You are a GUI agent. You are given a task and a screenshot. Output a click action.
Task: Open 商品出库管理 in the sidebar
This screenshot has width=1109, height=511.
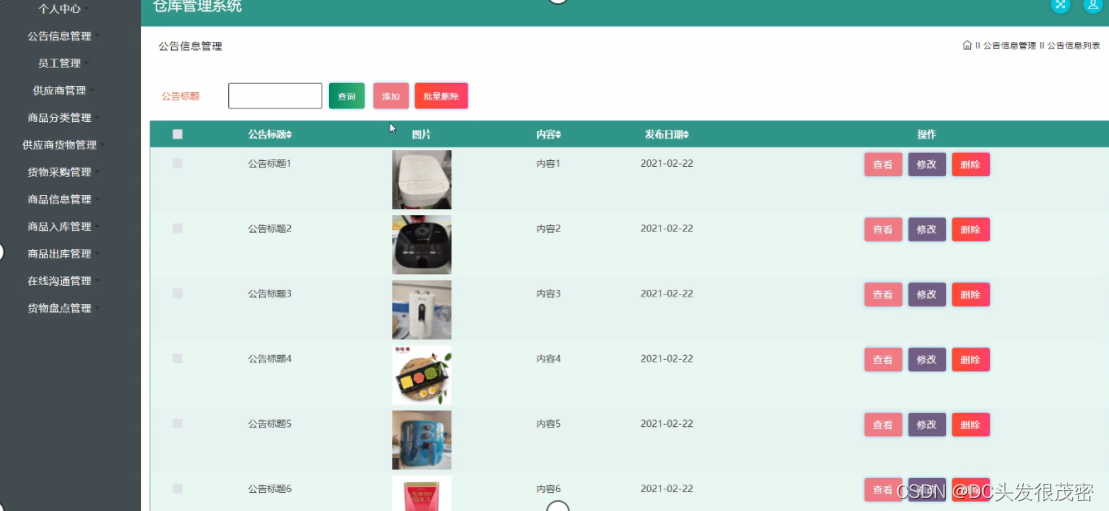pos(59,254)
